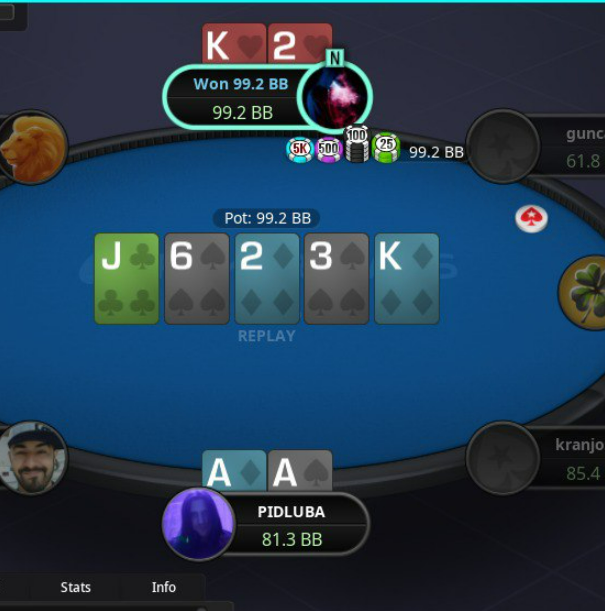Click the red PokerStars spade dealer button
This screenshot has width=605, height=611.
(531, 219)
